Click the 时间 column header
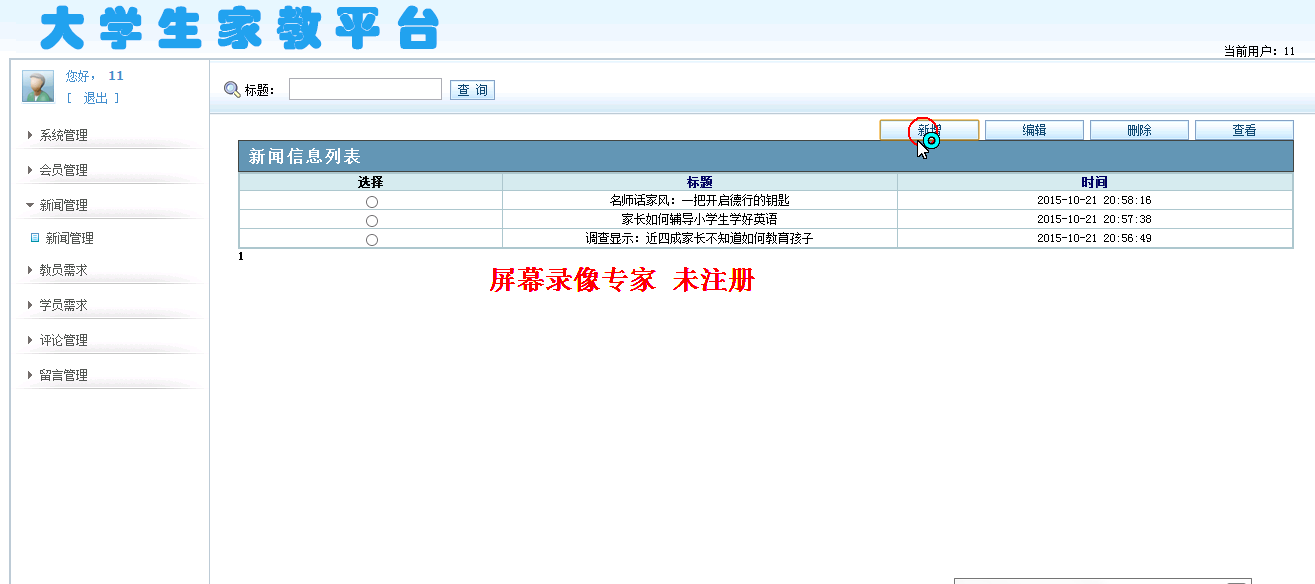This screenshot has height=584, width=1315. coord(1094,182)
